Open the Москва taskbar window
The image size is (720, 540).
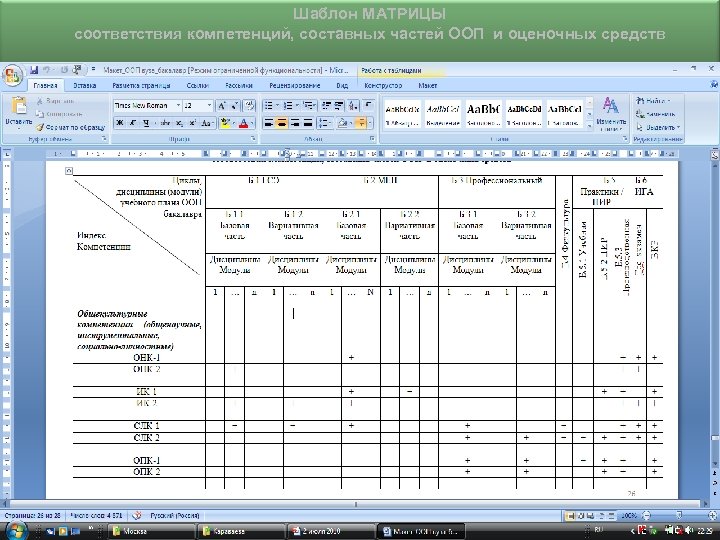(x=151, y=531)
